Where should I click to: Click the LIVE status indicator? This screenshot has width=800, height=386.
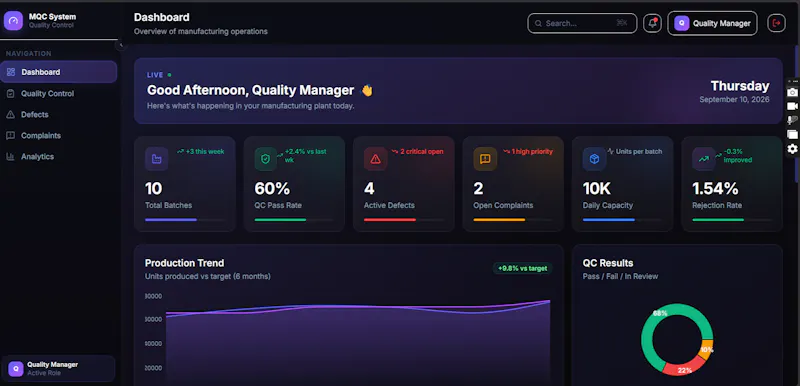[x=159, y=75]
